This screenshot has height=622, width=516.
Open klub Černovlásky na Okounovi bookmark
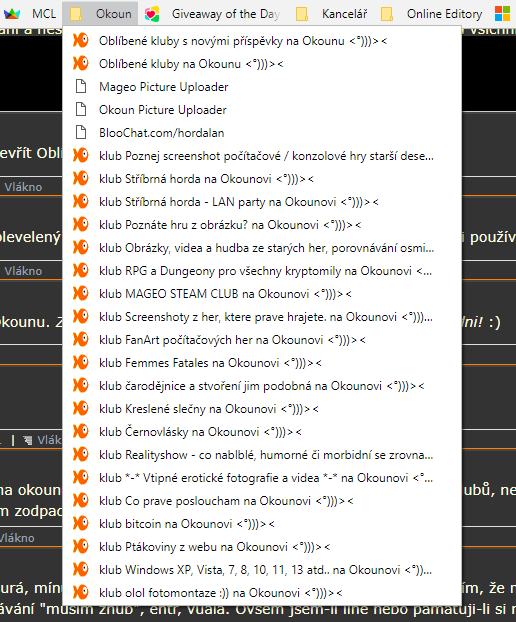tap(262, 432)
